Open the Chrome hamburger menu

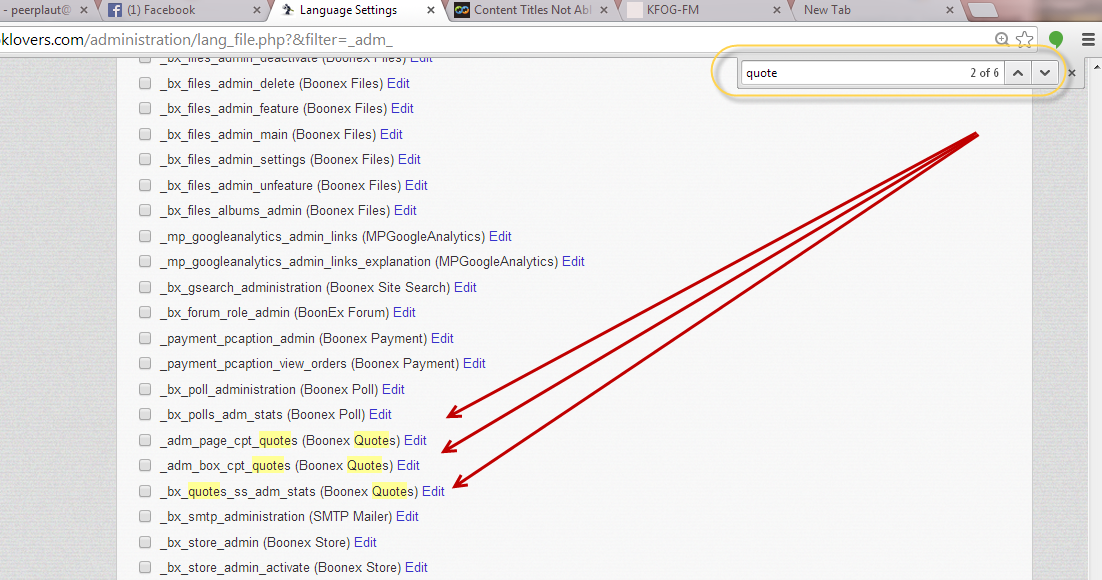click(1088, 40)
